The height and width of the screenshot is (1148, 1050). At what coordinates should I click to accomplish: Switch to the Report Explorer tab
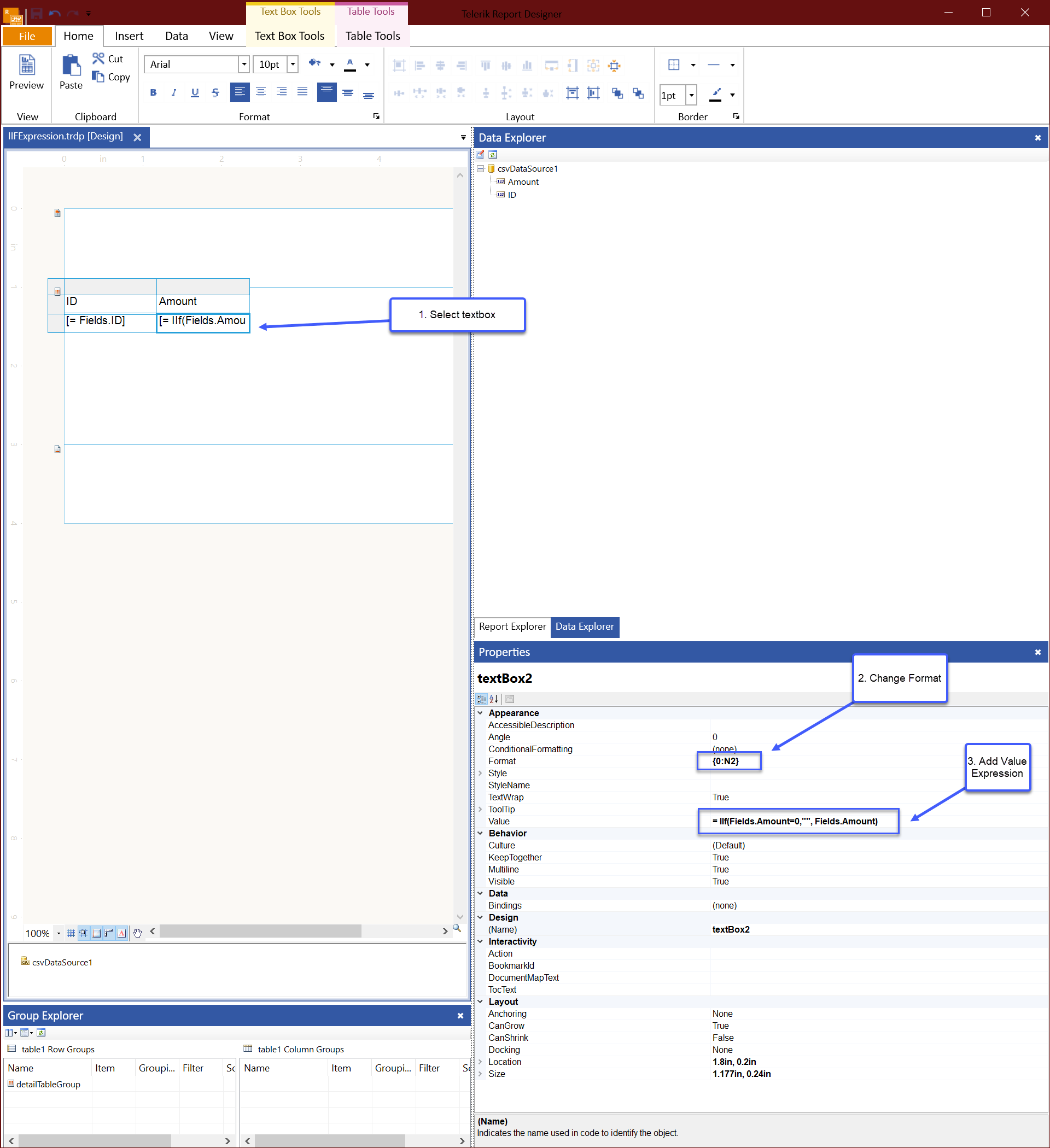(512, 626)
